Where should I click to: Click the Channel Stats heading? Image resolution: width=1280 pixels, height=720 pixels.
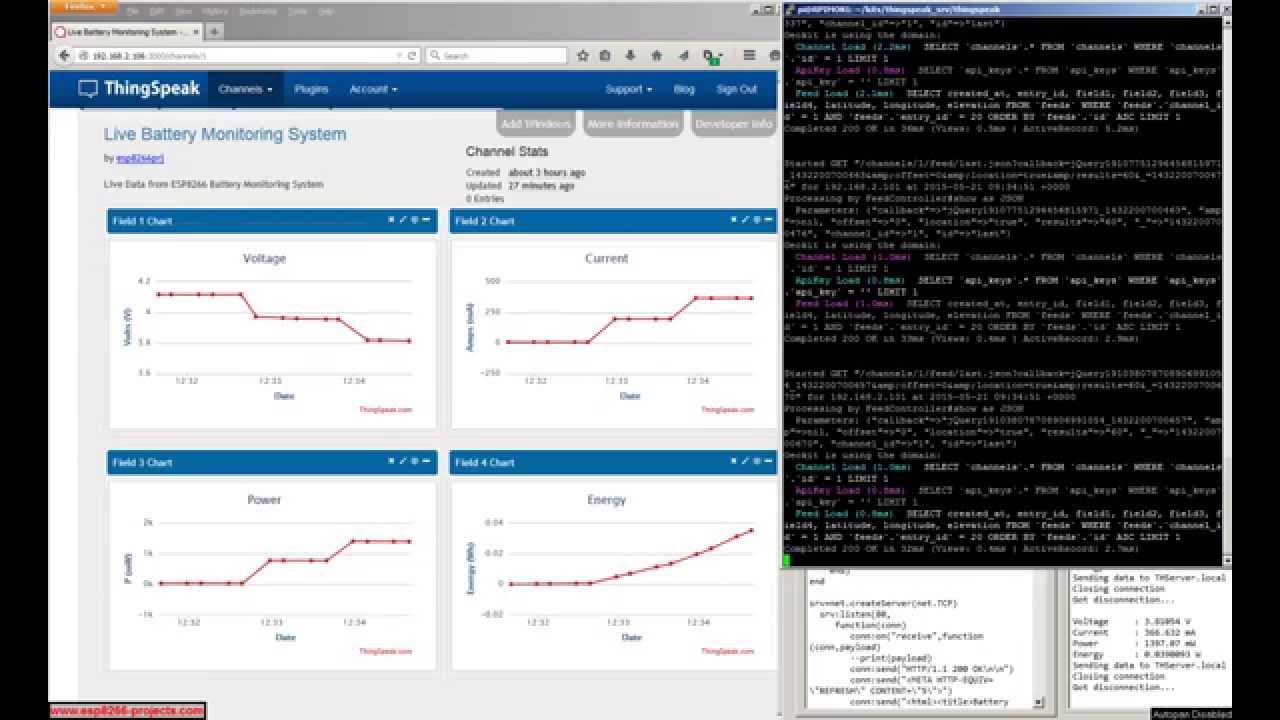pyautogui.click(x=507, y=152)
